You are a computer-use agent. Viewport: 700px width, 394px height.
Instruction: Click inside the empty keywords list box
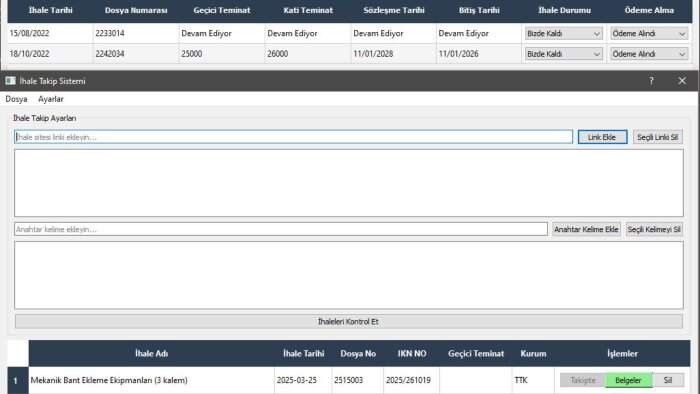pyautogui.click(x=349, y=275)
